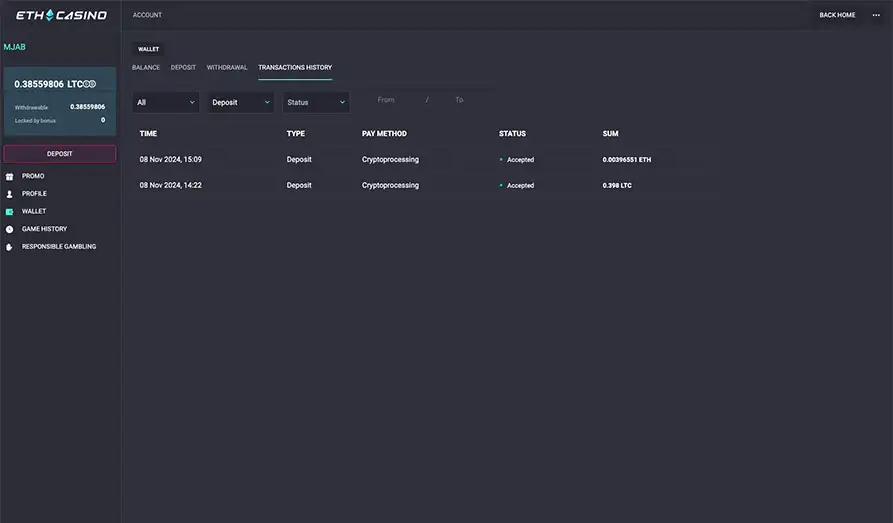Click the wallet icon in sidebar
This screenshot has height=523, width=893.
[10, 212]
